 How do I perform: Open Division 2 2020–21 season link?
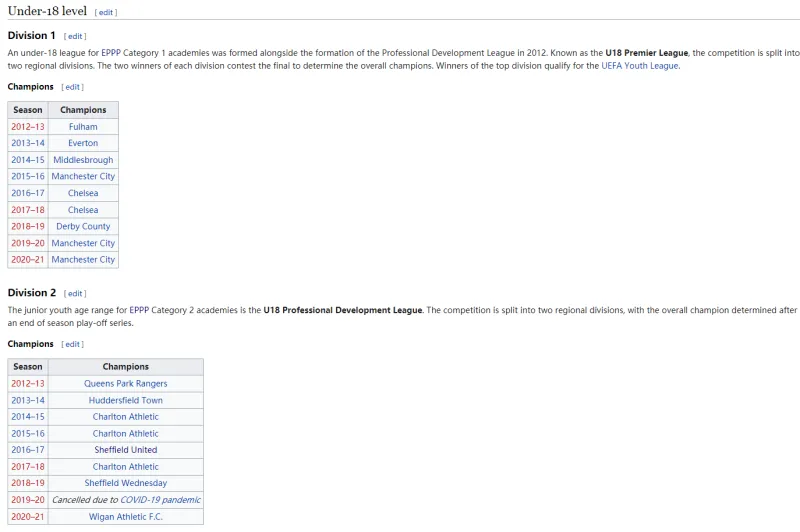(28, 517)
